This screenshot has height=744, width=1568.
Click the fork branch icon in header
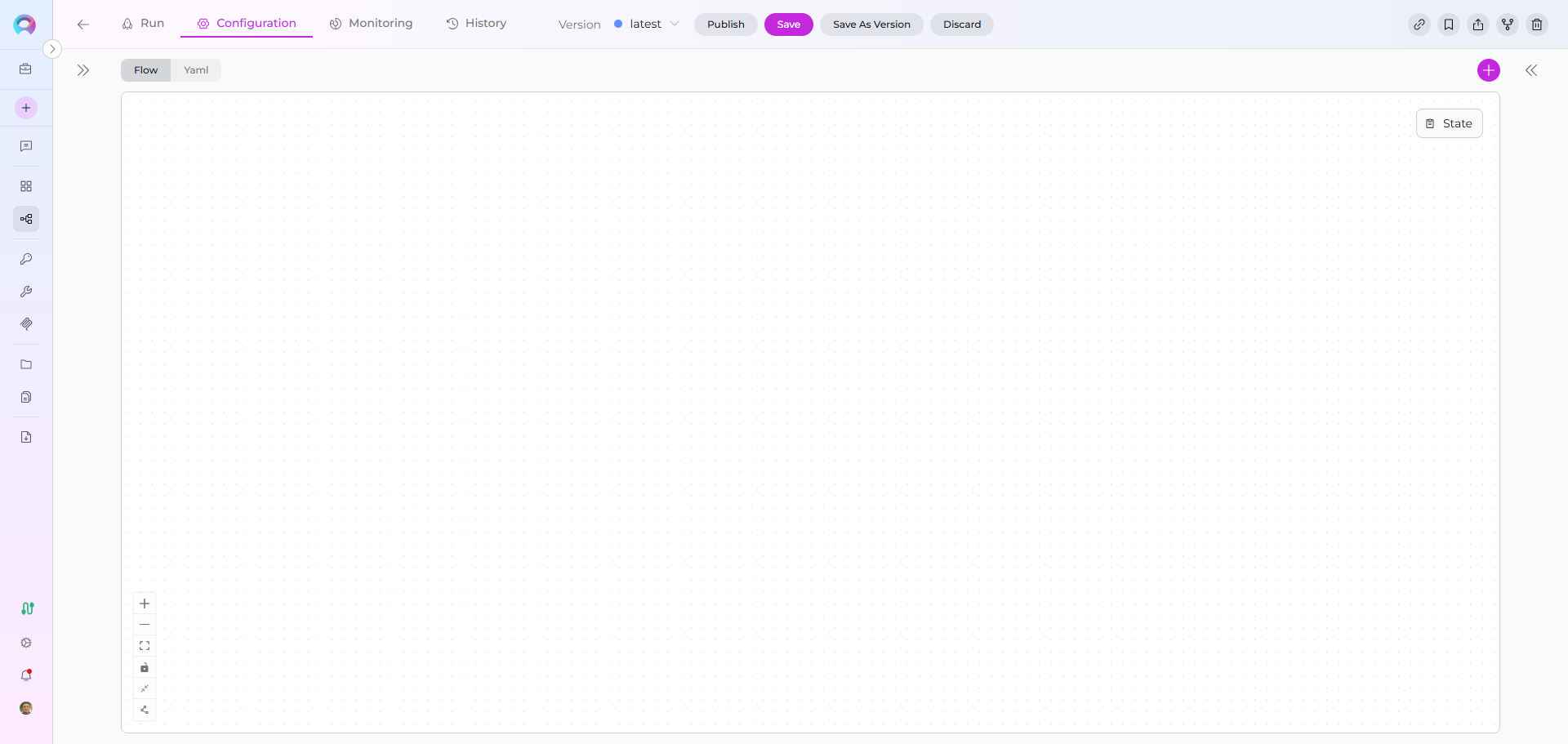click(1508, 25)
